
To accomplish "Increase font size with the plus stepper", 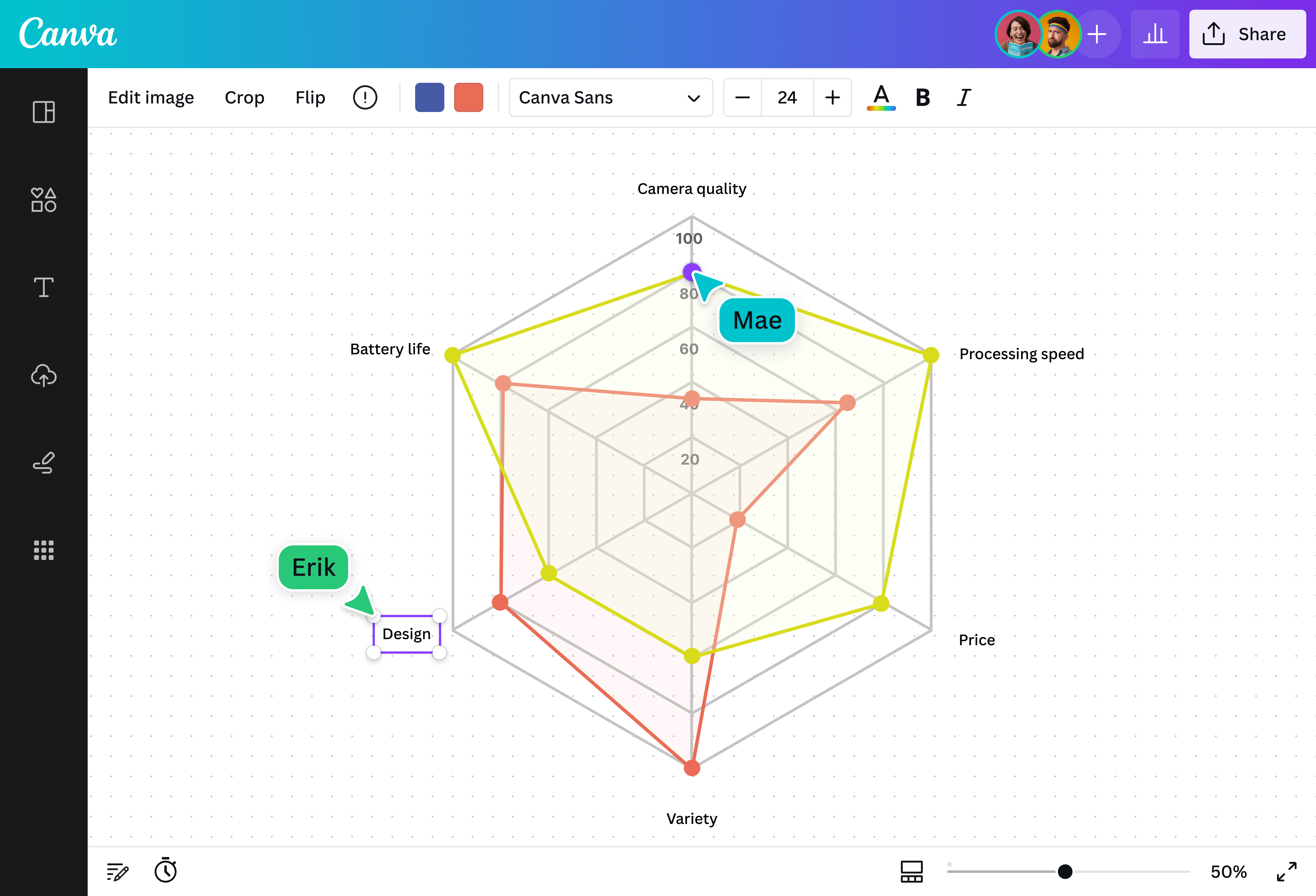I will point(832,97).
